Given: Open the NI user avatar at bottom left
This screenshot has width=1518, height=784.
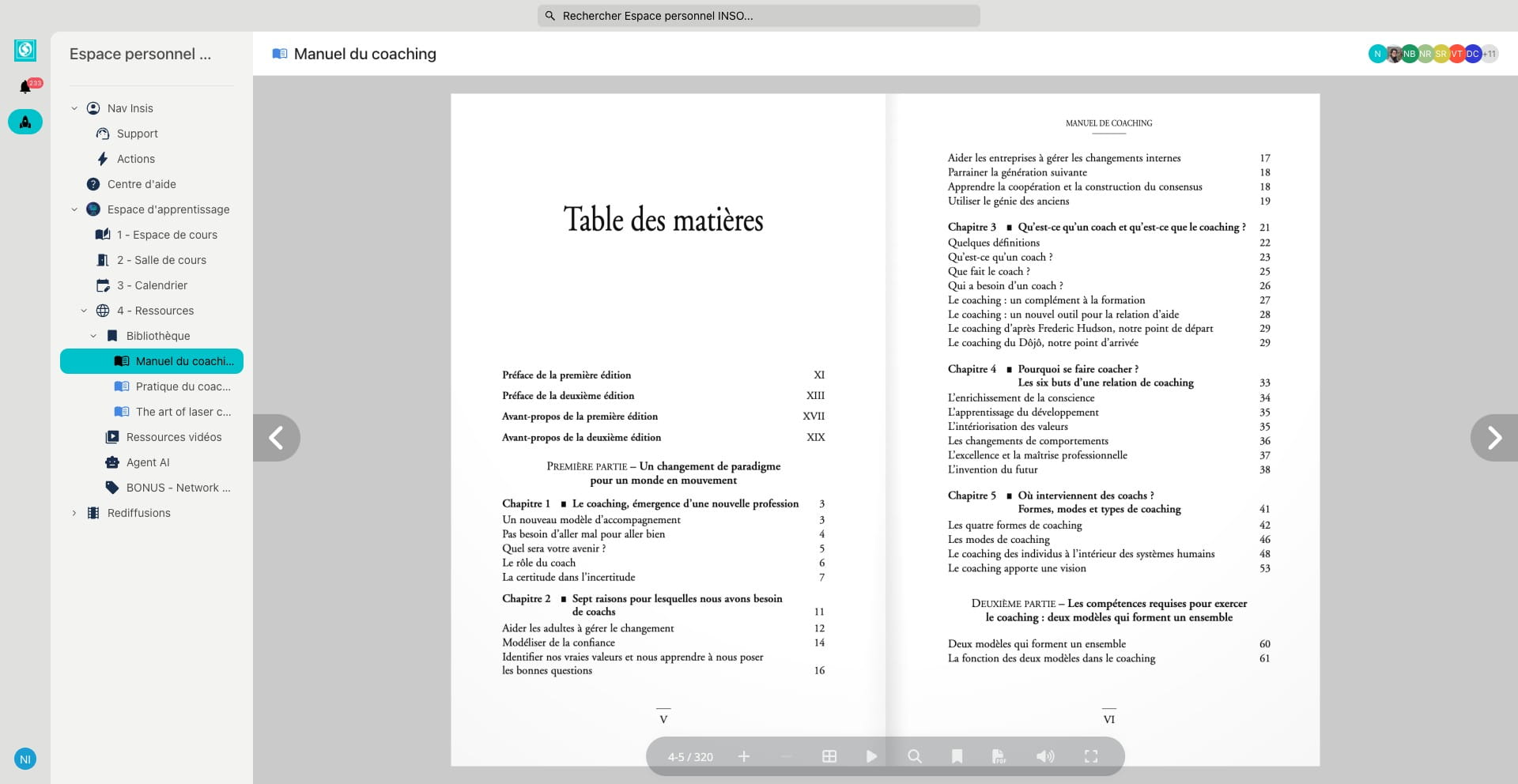Looking at the screenshot, I should coord(25,759).
